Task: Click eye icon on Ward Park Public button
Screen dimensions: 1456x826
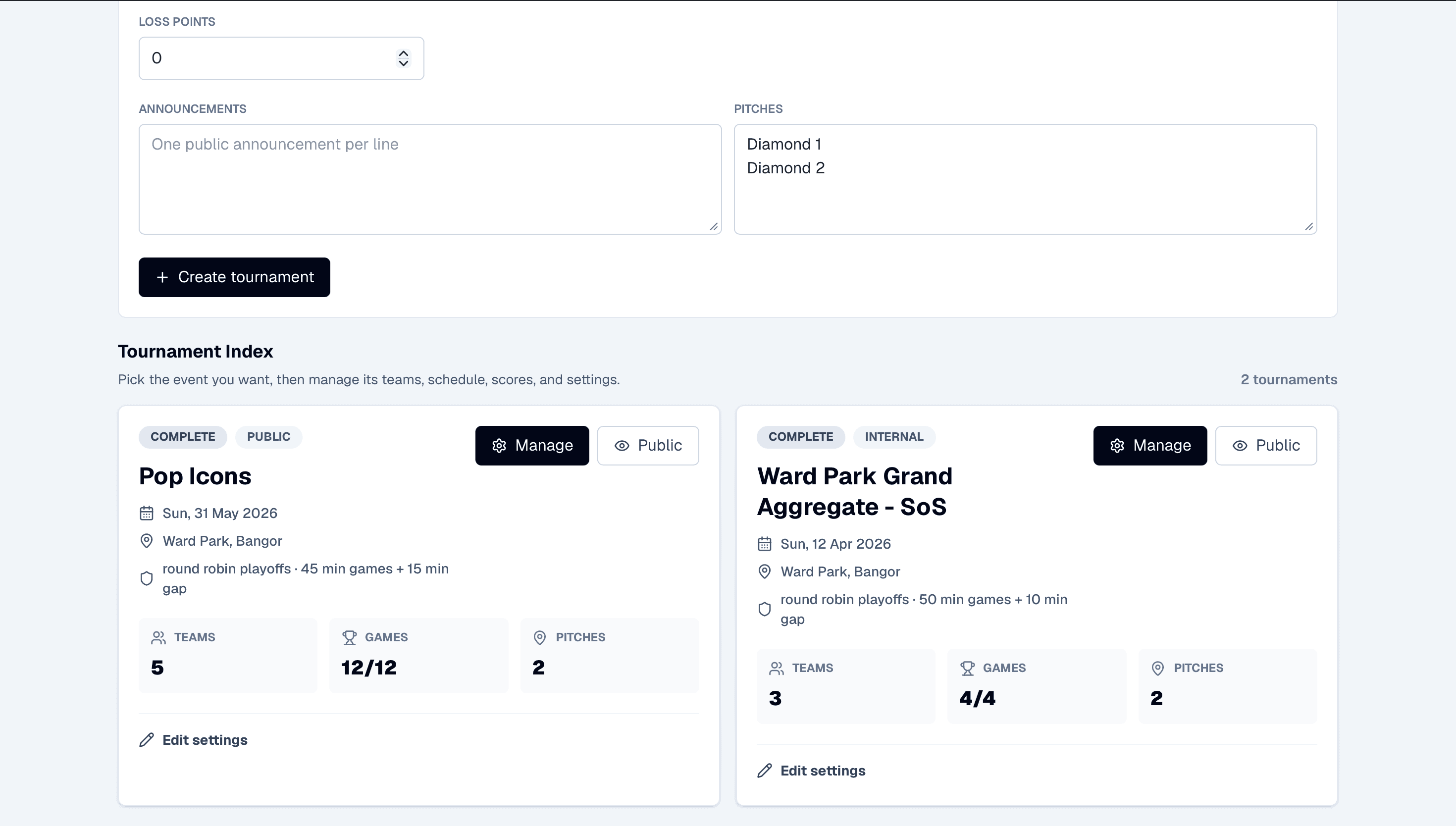Action: [1239, 445]
